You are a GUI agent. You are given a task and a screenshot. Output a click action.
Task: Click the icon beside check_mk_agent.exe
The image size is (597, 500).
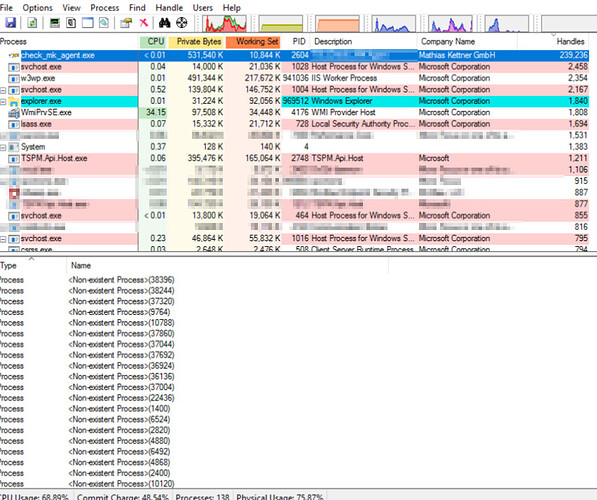tap(14, 55)
